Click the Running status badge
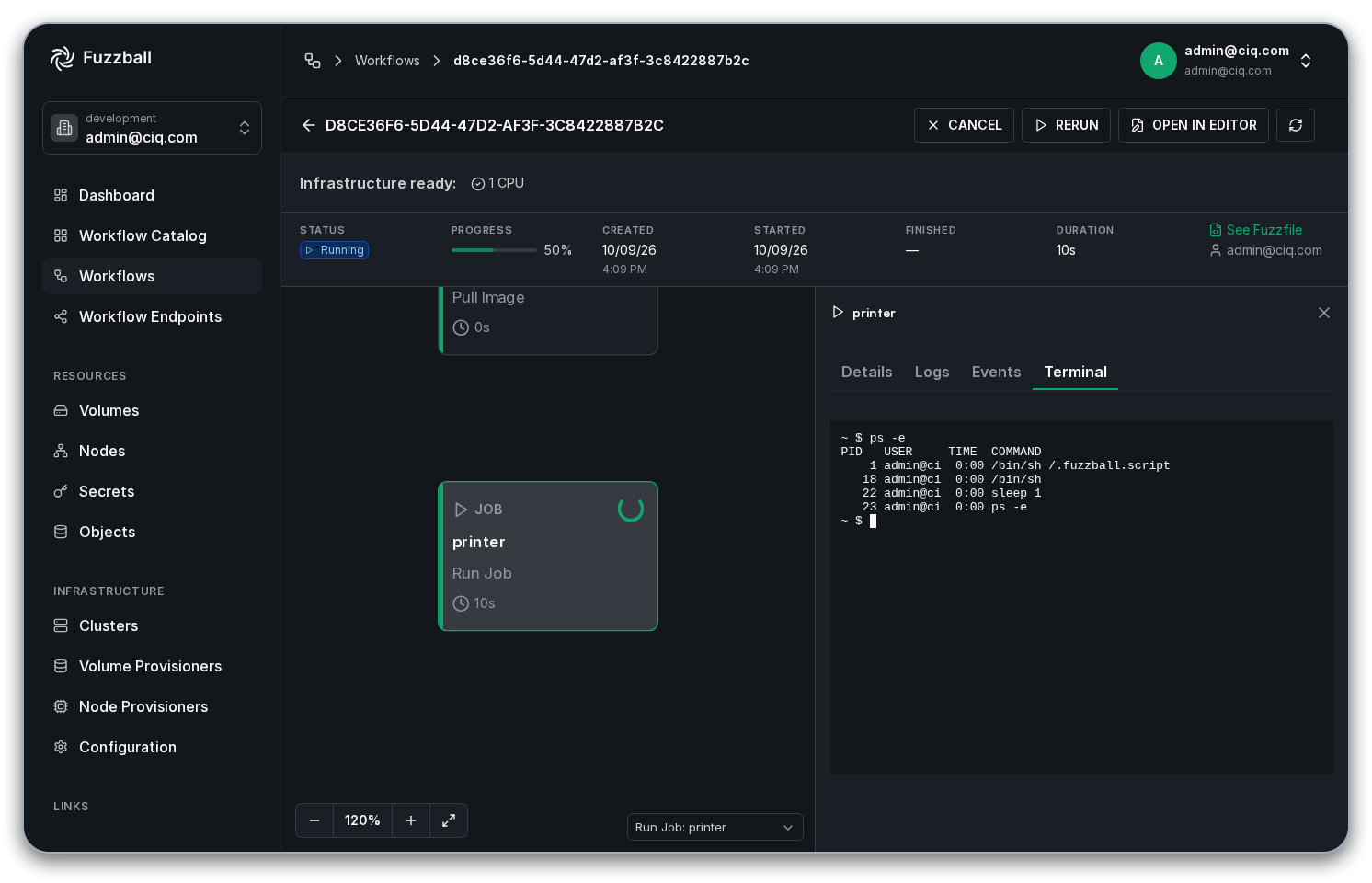The image size is (1372, 883). 334,250
